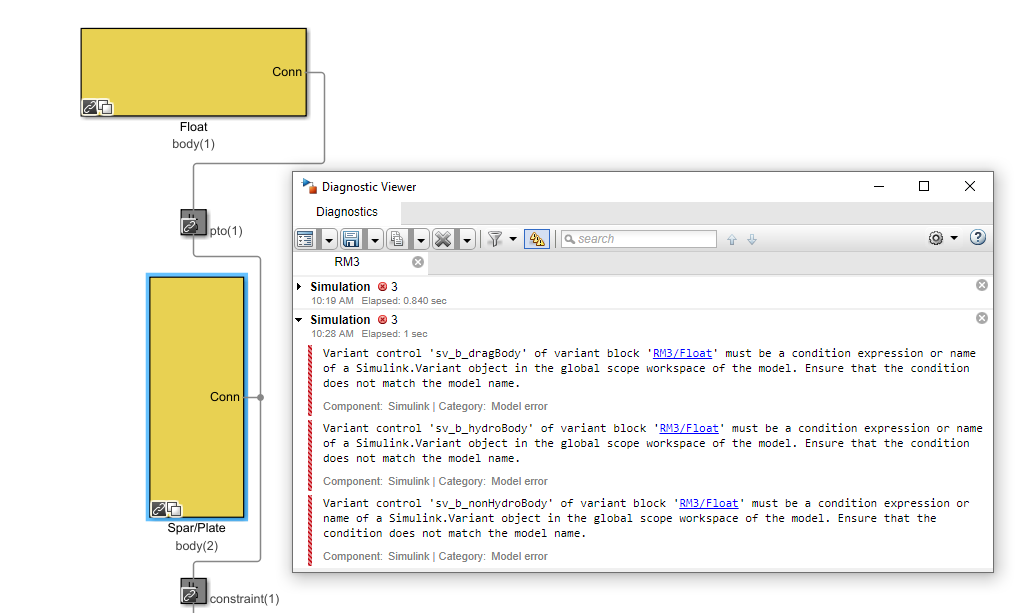This screenshot has width=1021, height=613.
Task: Click the display options icon in the toolbar
Action: (x=306, y=238)
